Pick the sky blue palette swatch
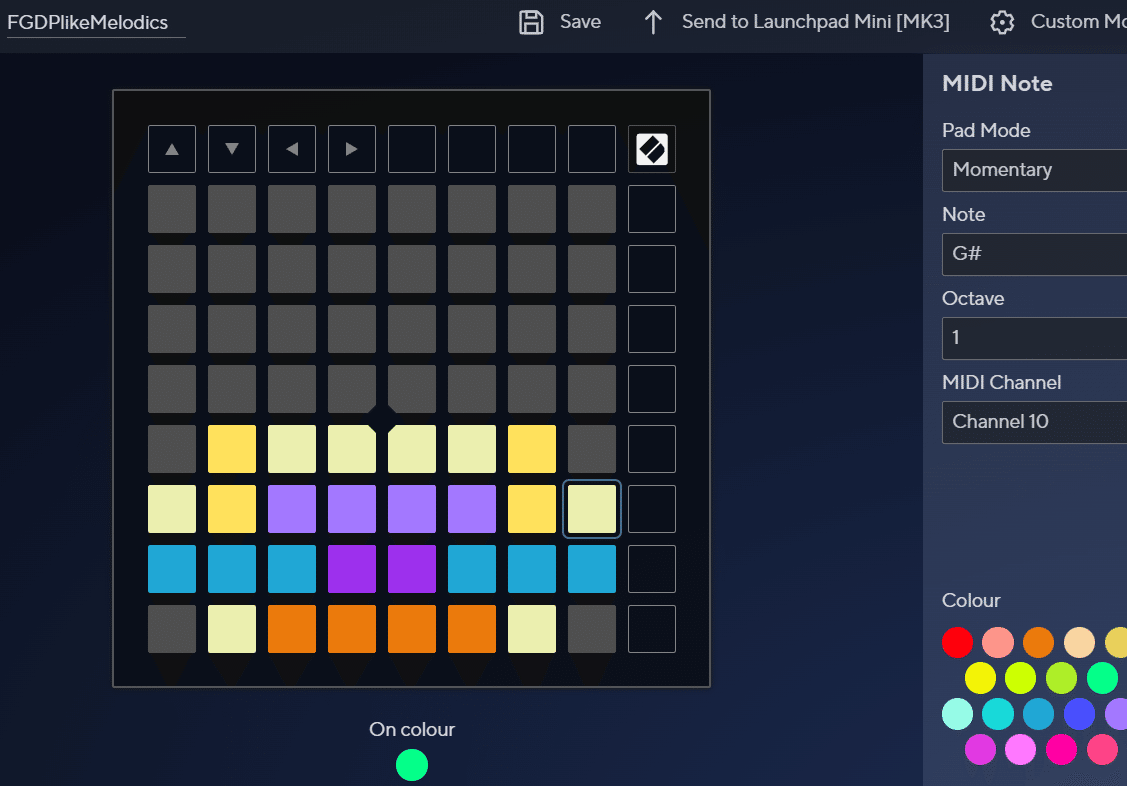 tap(1039, 713)
